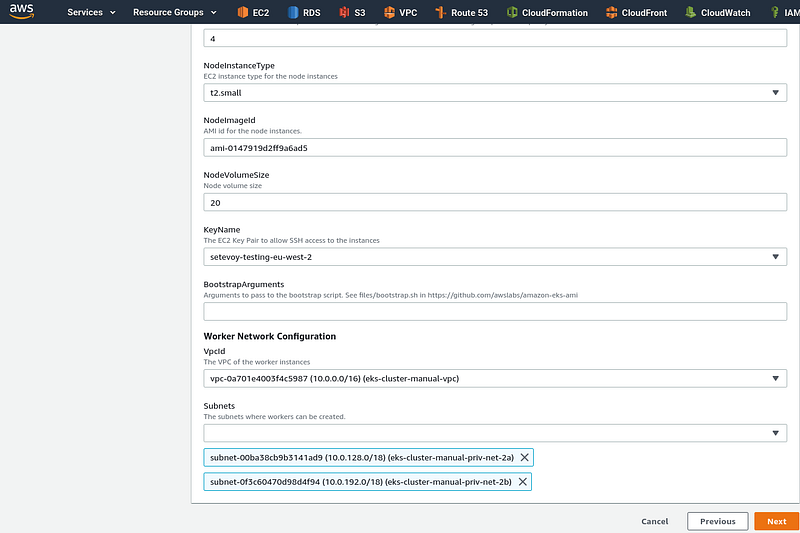Viewport: 800px width, 533px height.
Task: Open the CloudWatch shortcut
Action: point(718,12)
